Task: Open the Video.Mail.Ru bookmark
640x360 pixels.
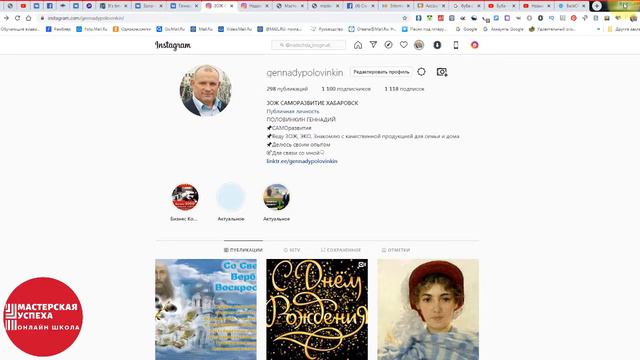Action: [235, 29]
